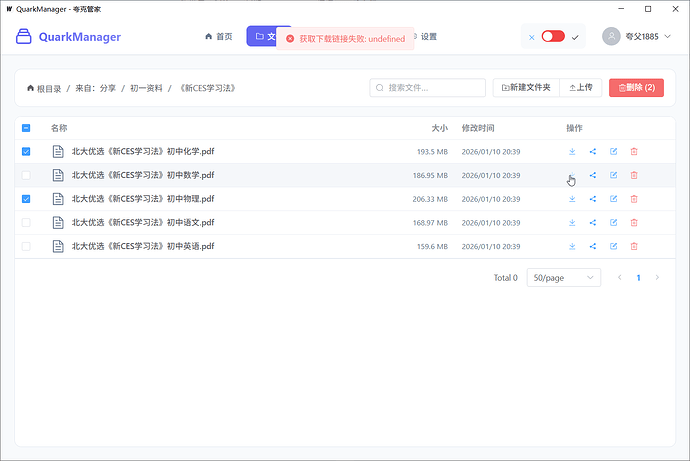Rename 初中英语.pdf using its edit icon
Screen dimensions: 690x461
[613, 246]
